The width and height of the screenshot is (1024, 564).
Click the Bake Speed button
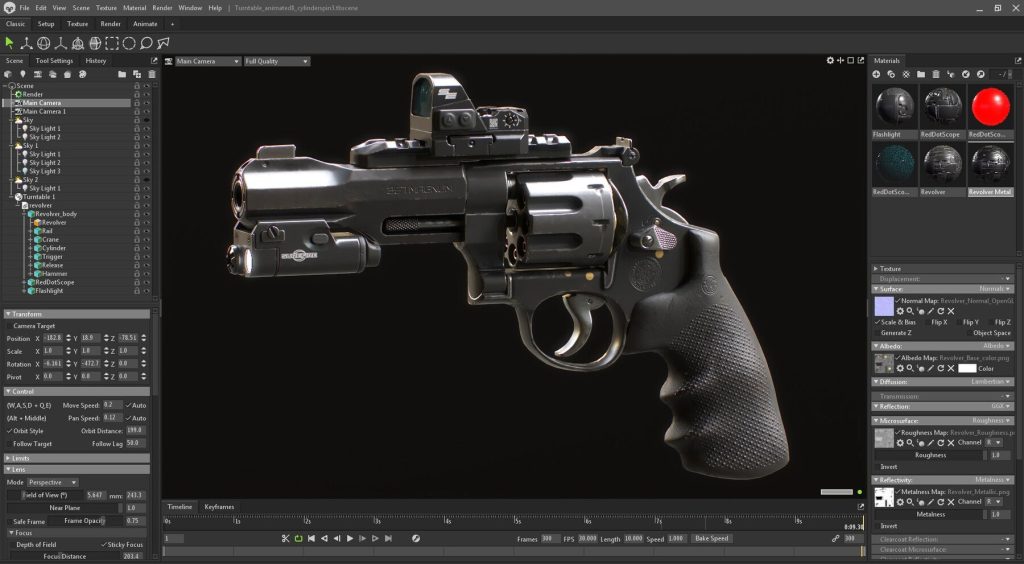[x=711, y=538]
